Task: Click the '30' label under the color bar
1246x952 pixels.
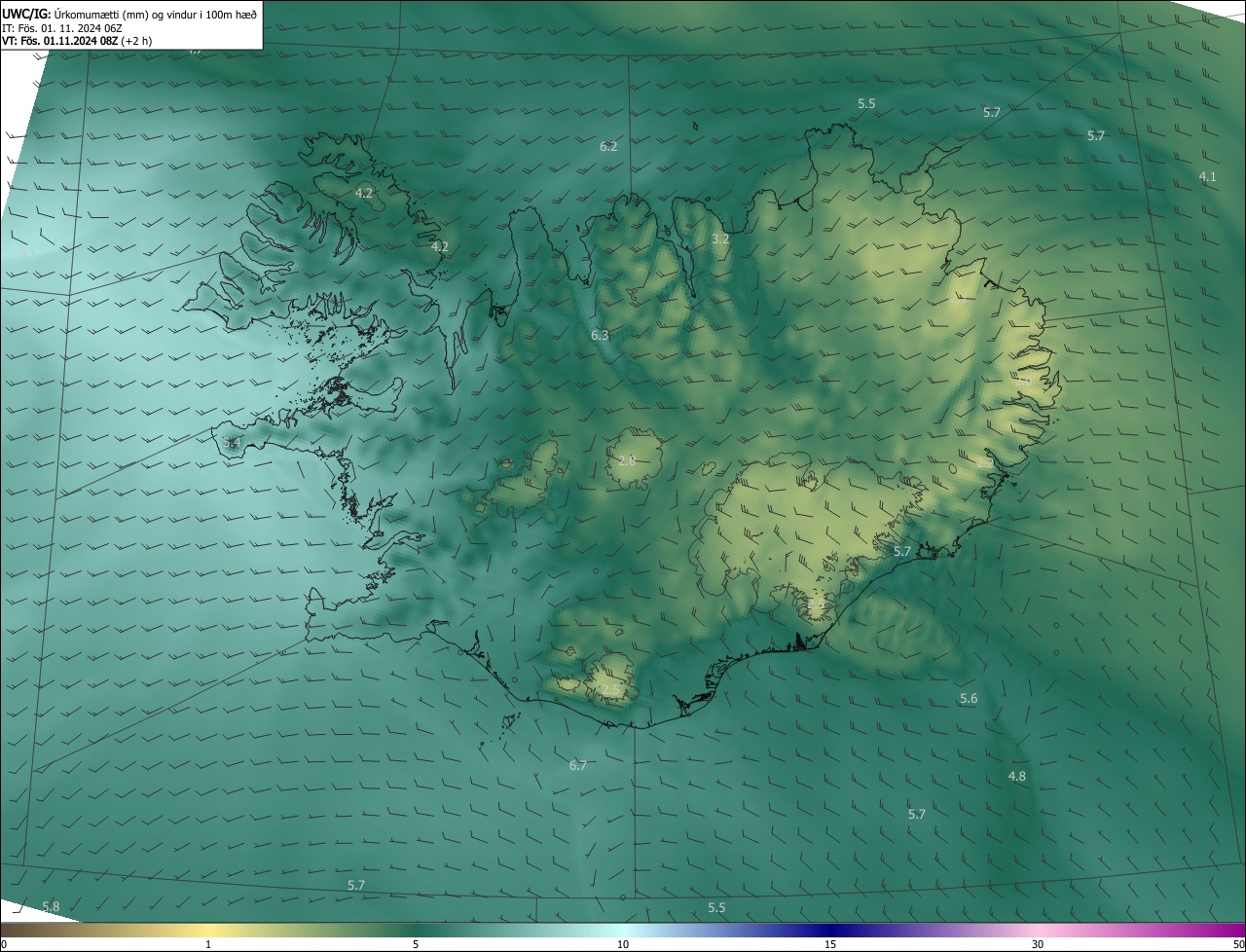Action: (x=1038, y=945)
